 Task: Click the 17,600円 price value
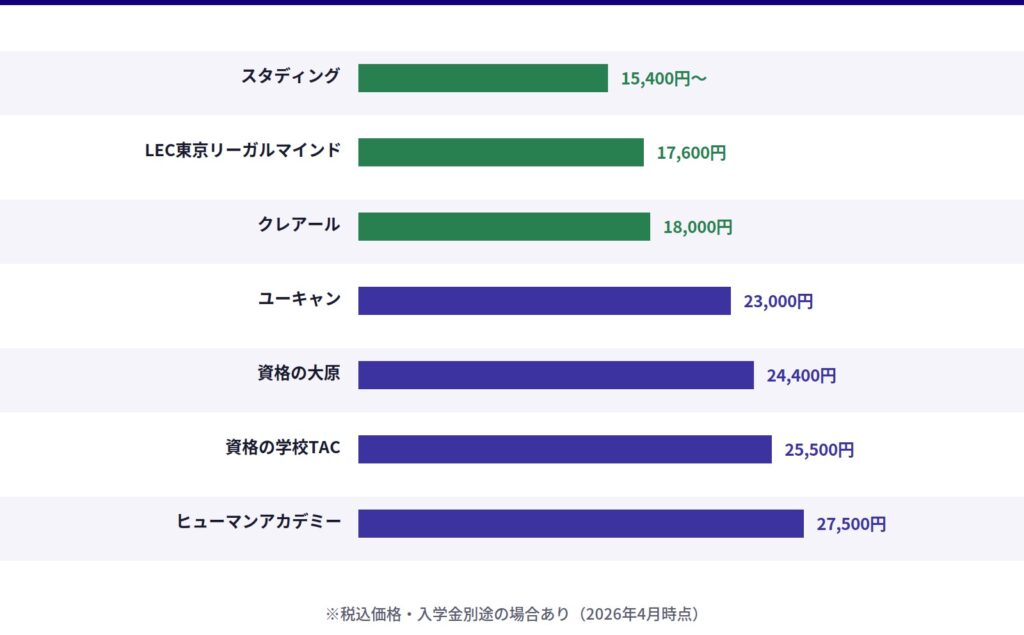tap(691, 153)
